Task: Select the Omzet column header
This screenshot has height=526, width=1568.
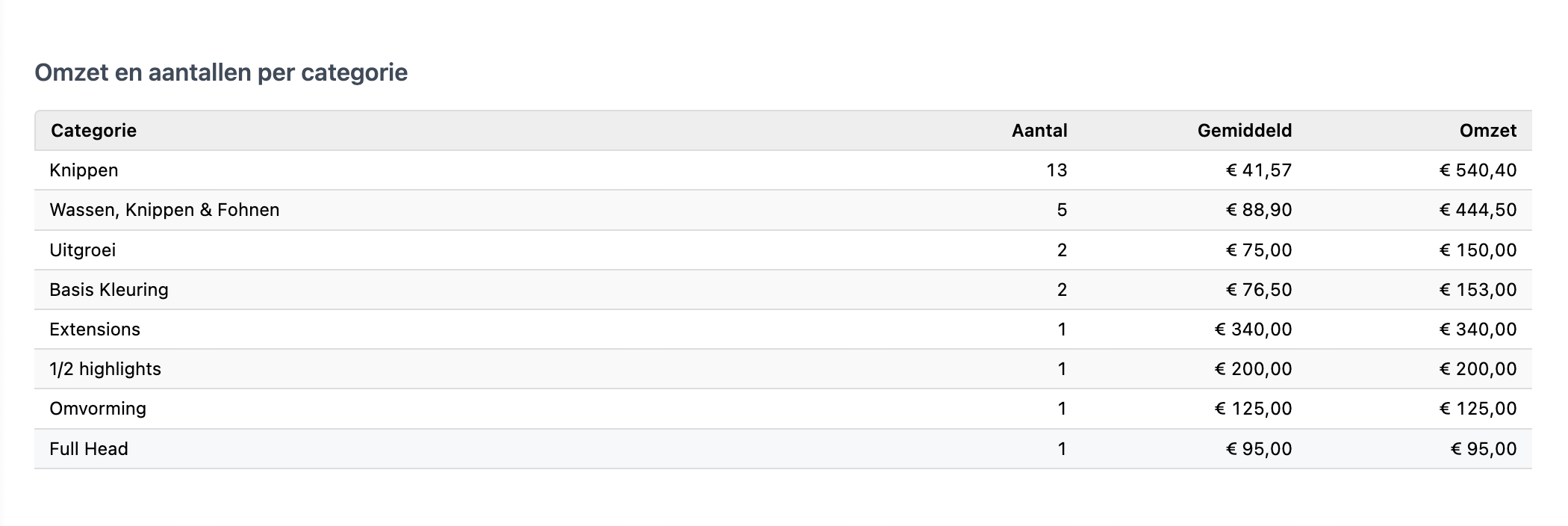Action: (x=1487, y=131)
